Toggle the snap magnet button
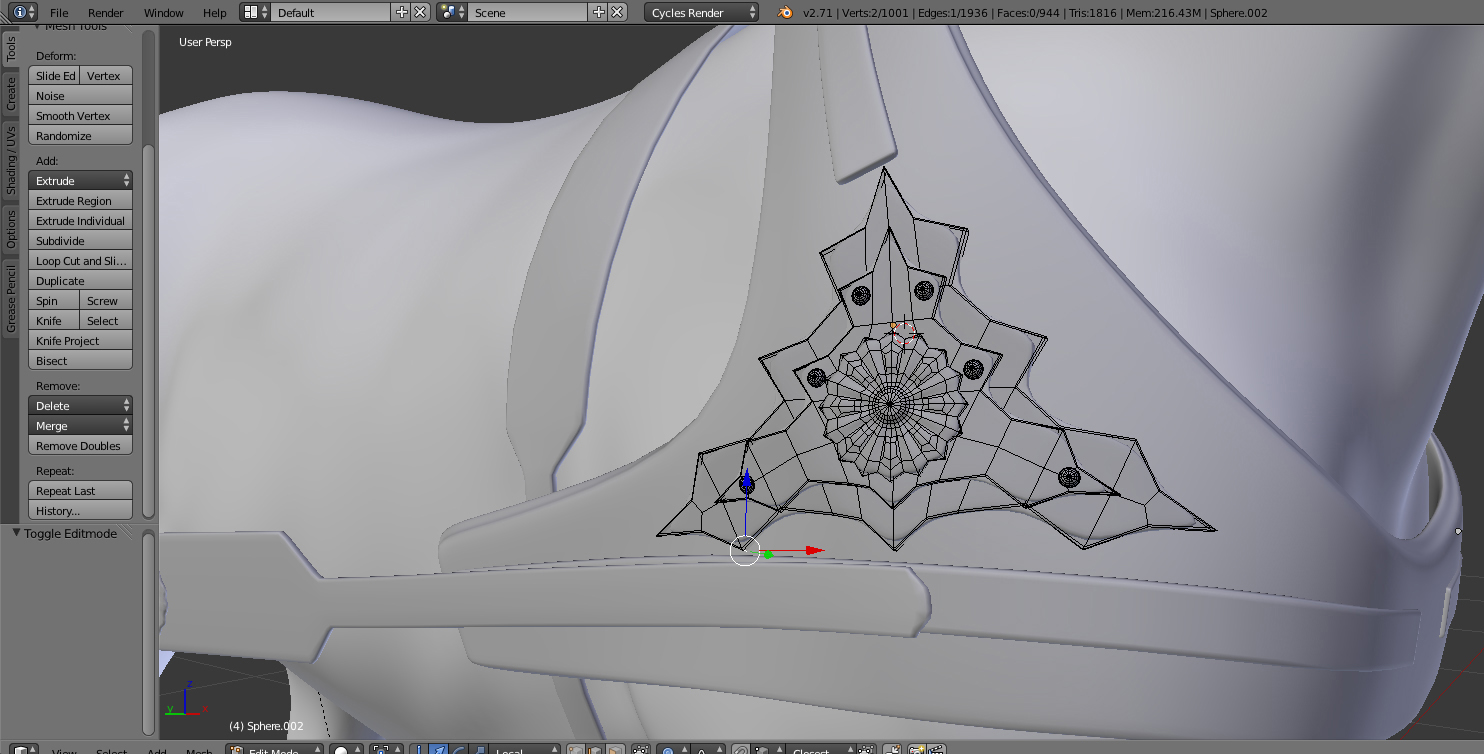The height and width of the screenshot is (754, 1484). [x=740, y=749]
